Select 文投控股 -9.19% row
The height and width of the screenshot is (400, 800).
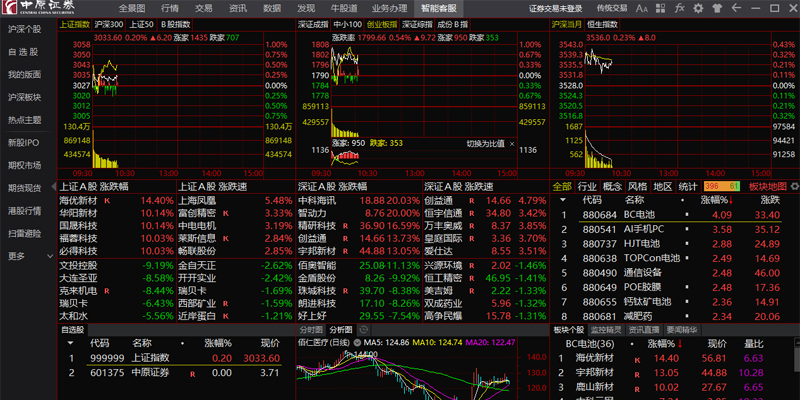point(117,266)
